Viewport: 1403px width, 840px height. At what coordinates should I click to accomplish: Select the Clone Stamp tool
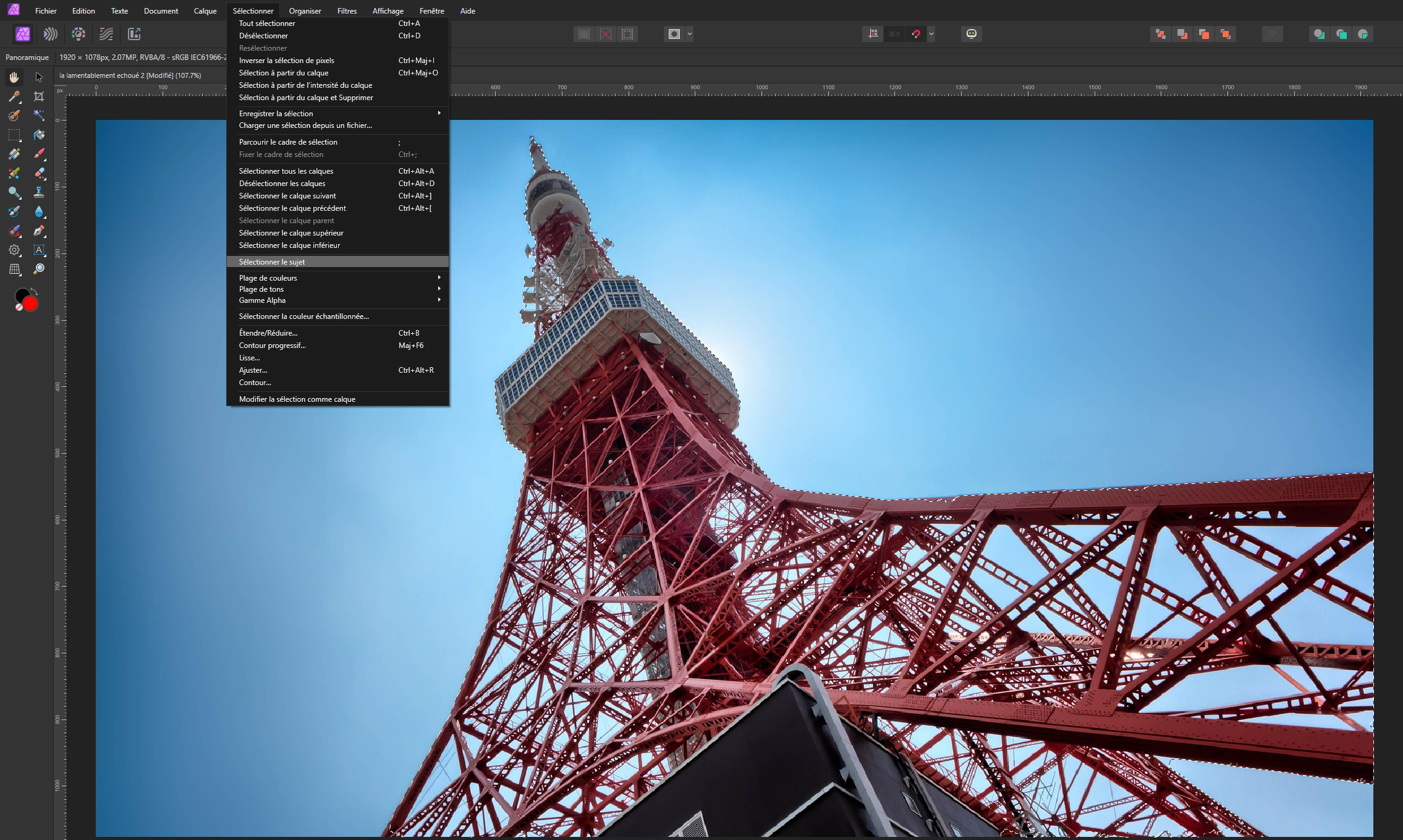(39, 192)
